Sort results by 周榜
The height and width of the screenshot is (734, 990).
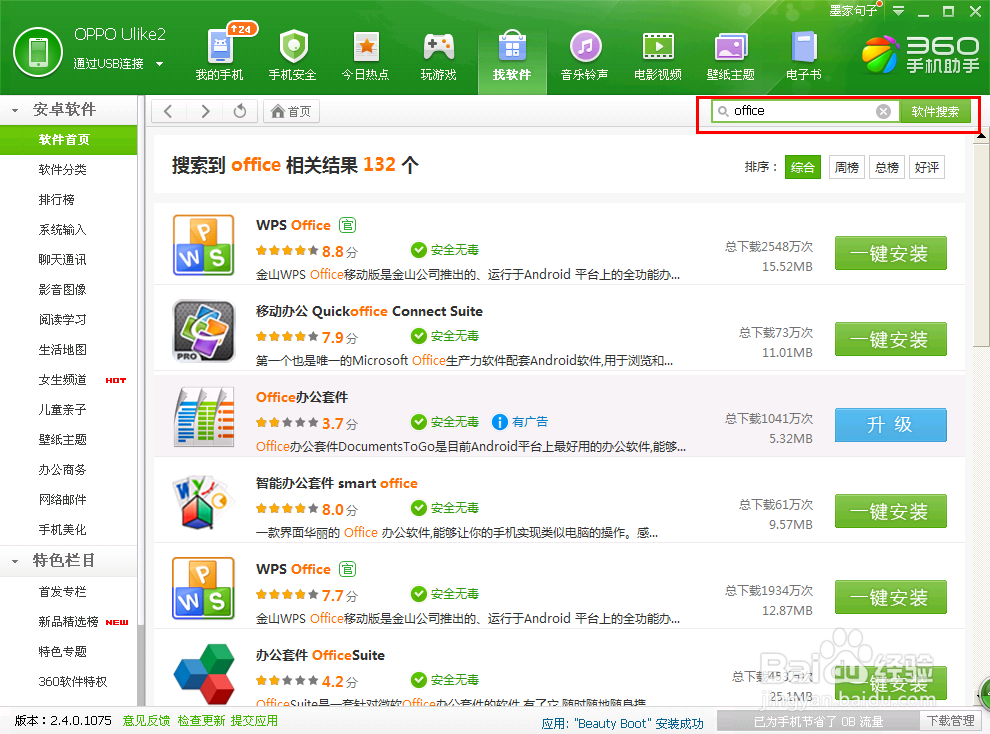(846, 167)
